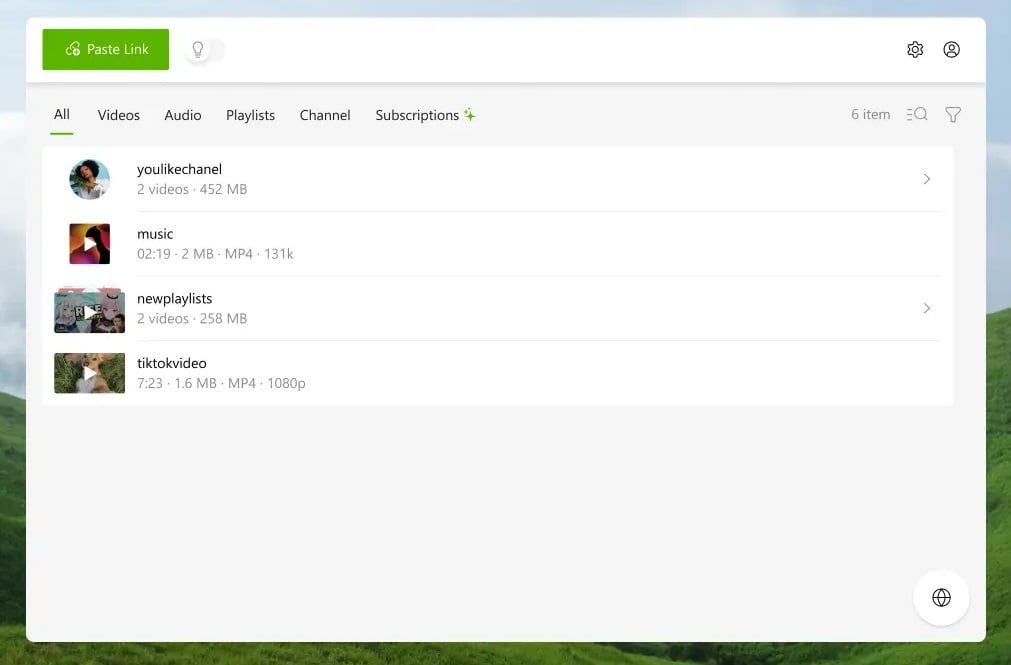Open the newplaylists thumbnail
1011x665 pixels.
point(89,309)
